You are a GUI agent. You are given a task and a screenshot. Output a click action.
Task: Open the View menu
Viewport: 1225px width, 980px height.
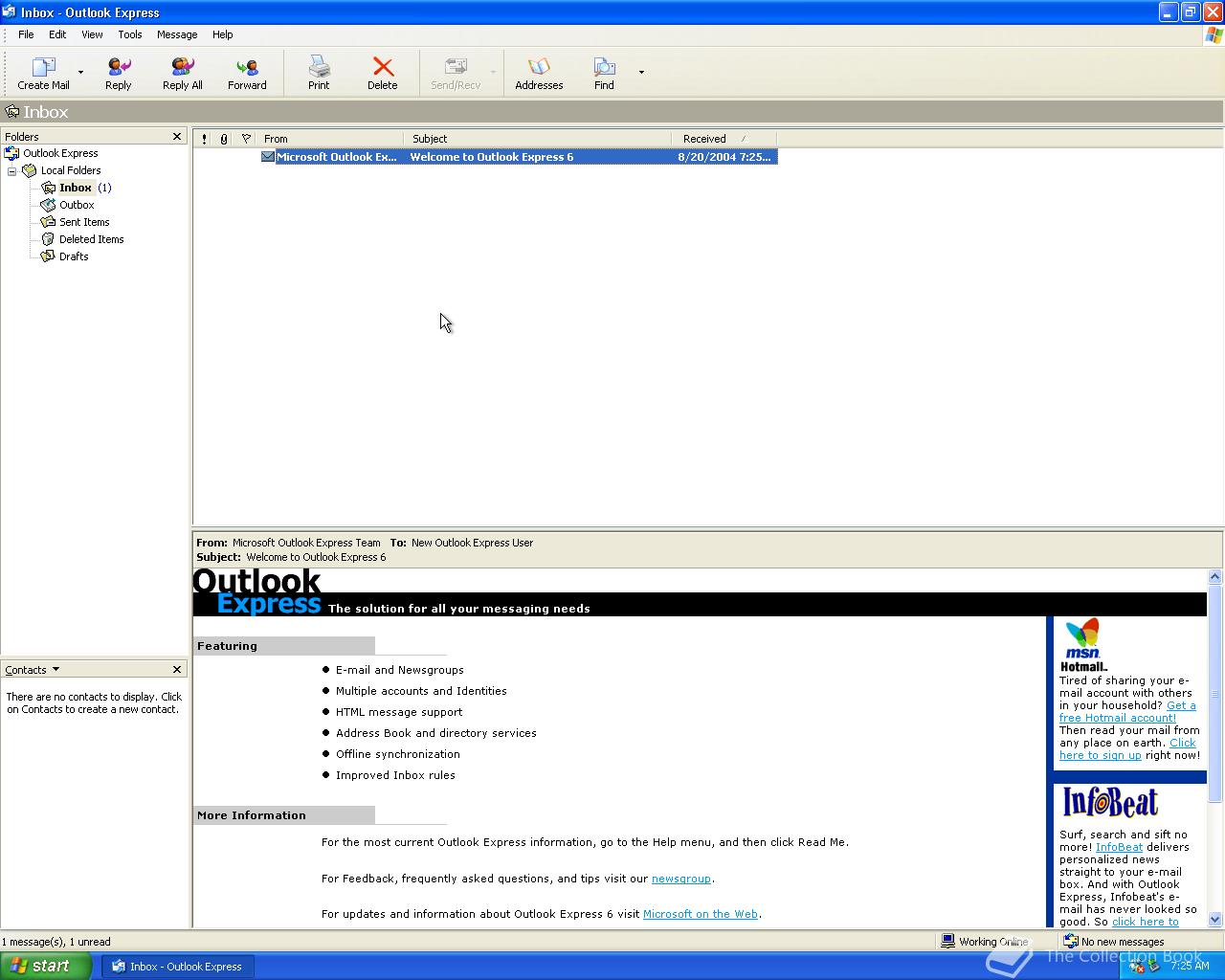pyautogui.click(x=92, y=34)
